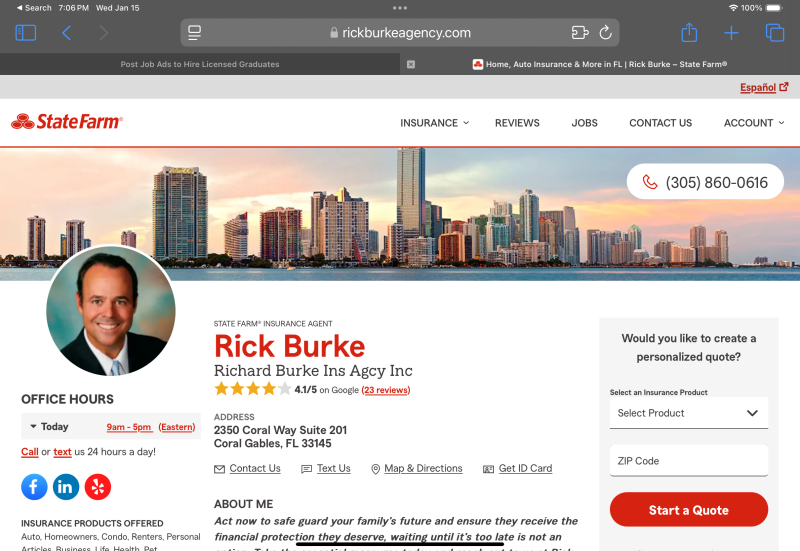Click the 9am - 5pm hours link
Screen dimensions: 800x551
129,427
